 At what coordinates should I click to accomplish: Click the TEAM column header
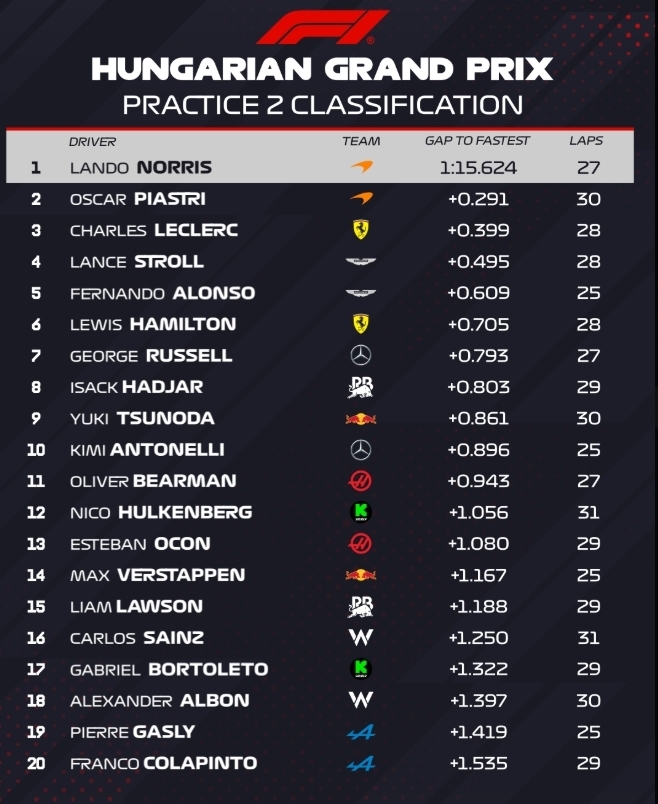click(x=361, y=142)
